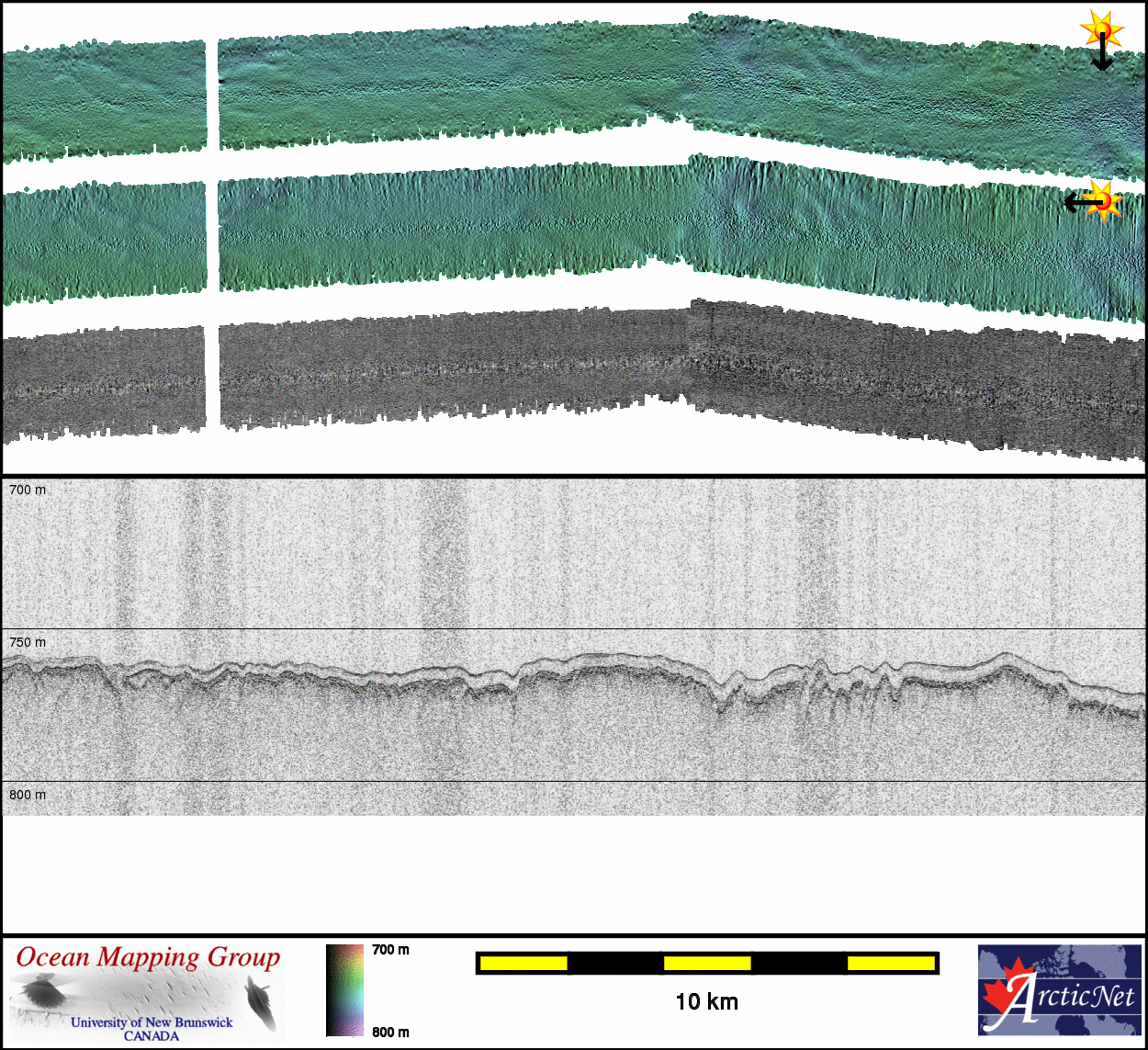Viewport: 1148px width, 1050px height.
Task: Click the 800 m depth label in profile
Action: pyautogui.click(x=28, y=795)
